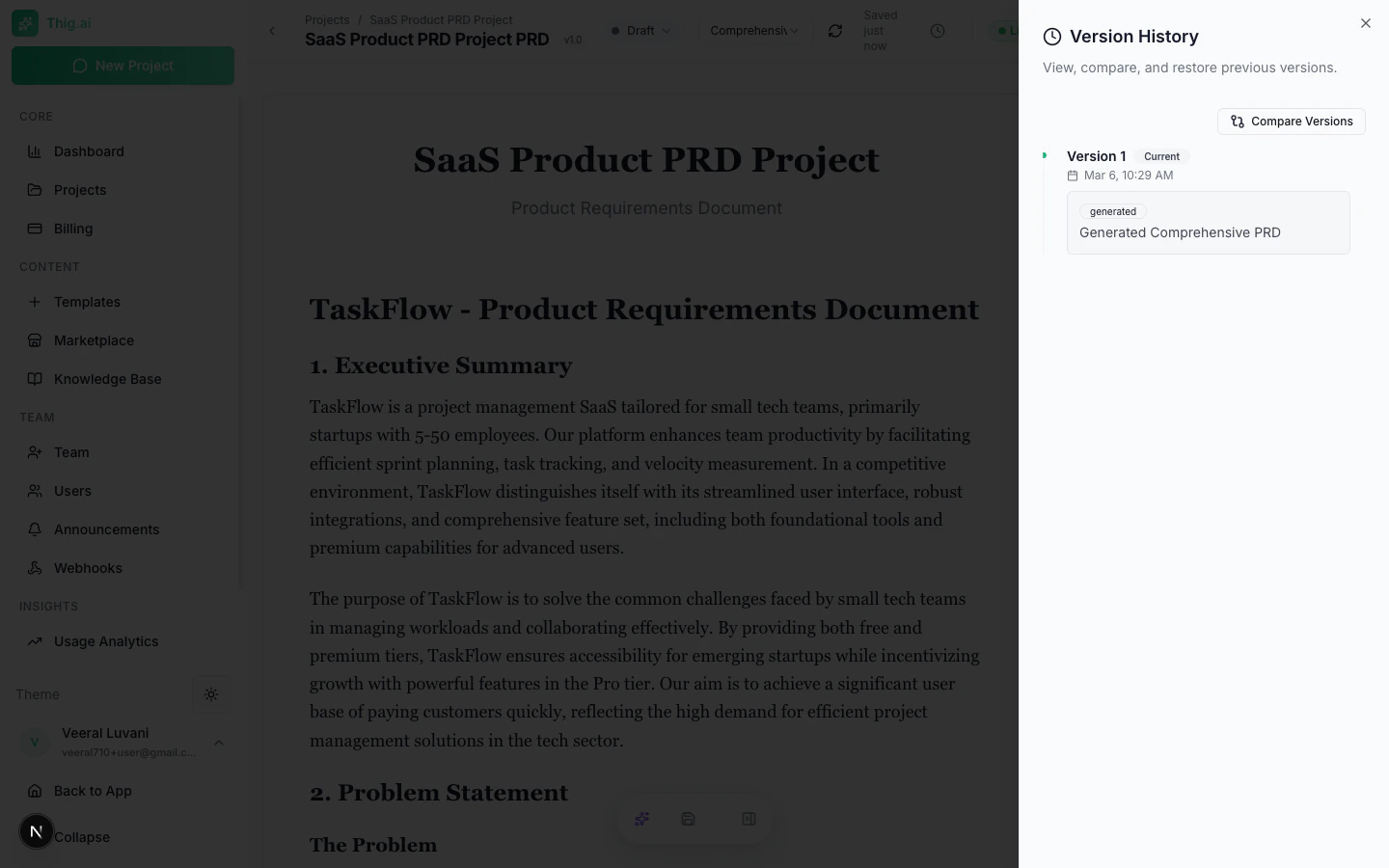This screenshot has height=868, width=1389.
Task: Click the Templates plus icon
Action: 35,302
